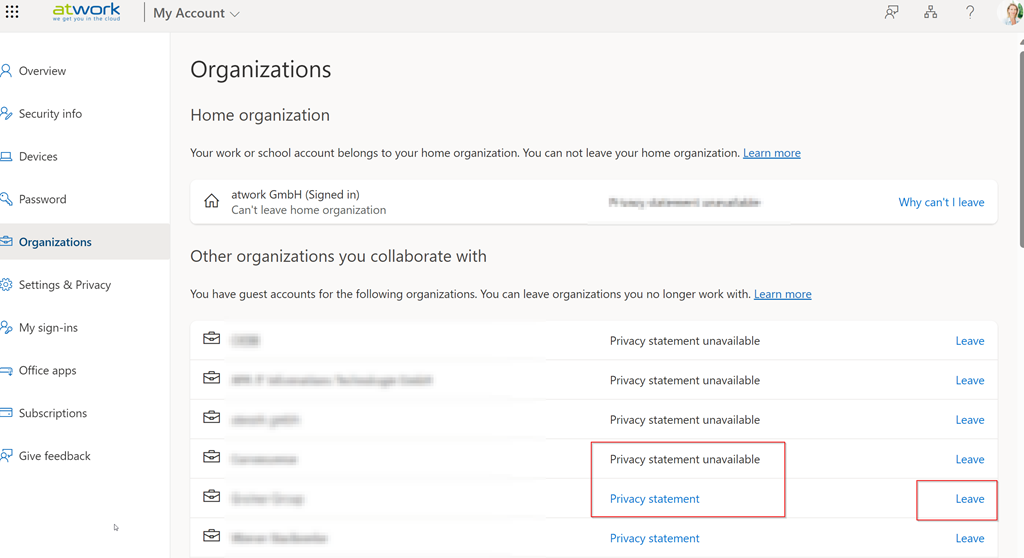Click the atwork logo in header
The height and width of the screenshot is (558, 1024).
87,13
